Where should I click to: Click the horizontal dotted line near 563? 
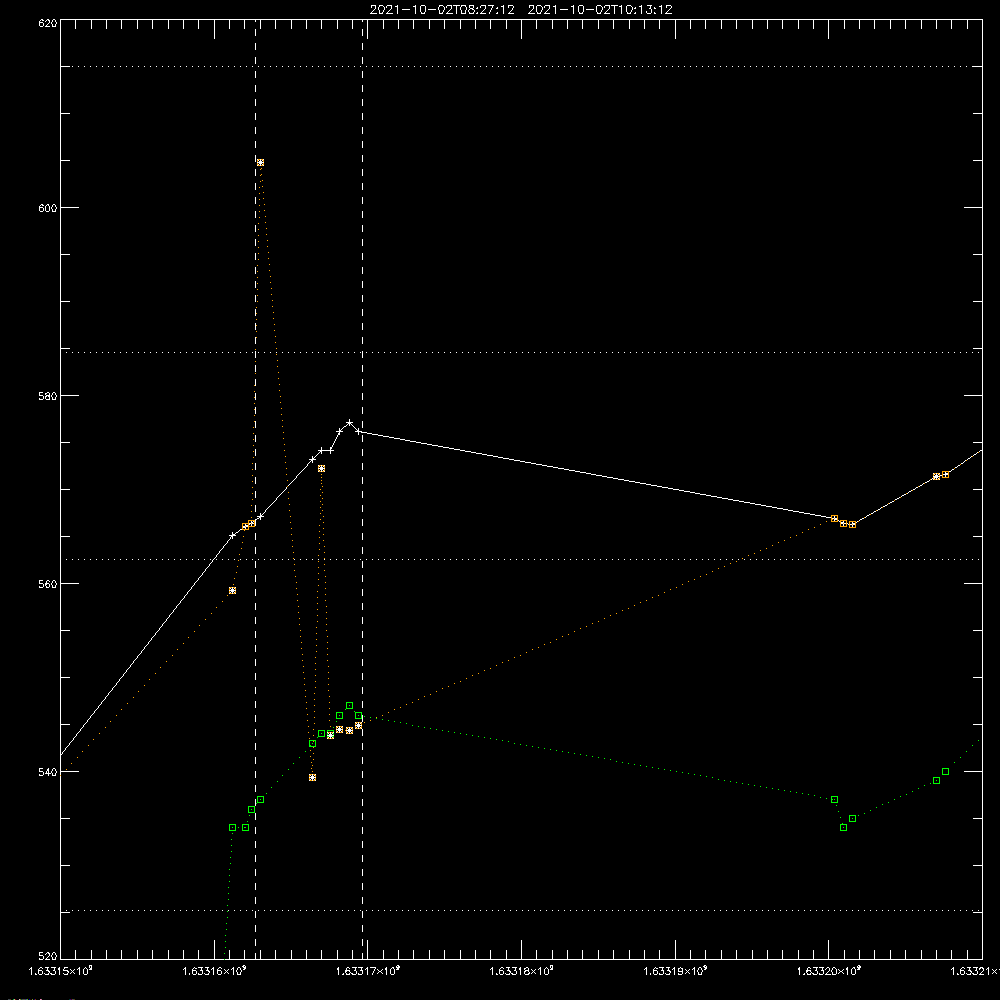coord(522,559)
